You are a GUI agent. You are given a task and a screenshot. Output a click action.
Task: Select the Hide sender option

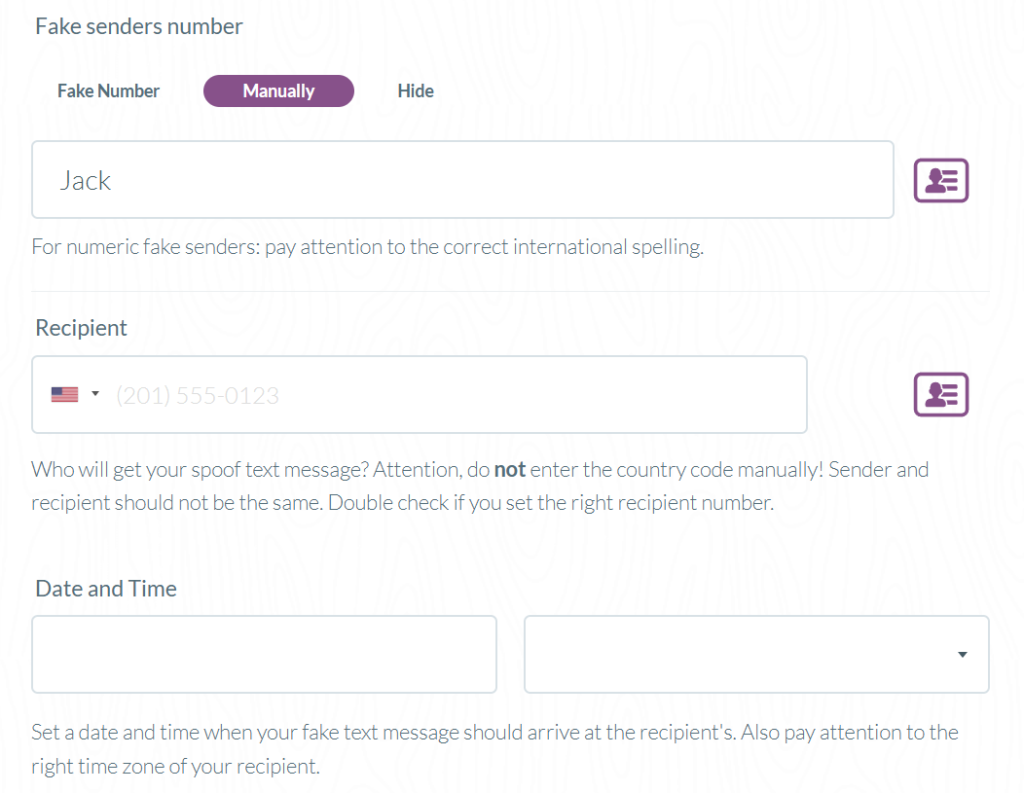[x=415, y=91]
